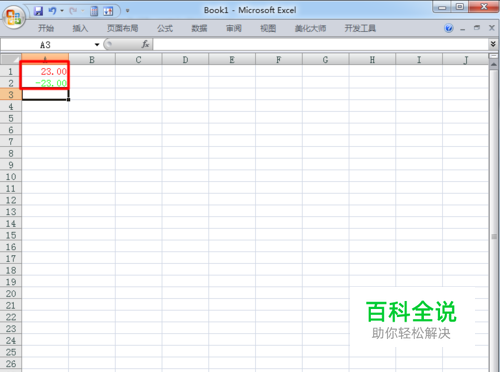500x372 pixels.
Task: Close the workbook window from the ribbon
Action: click(x=492, y=28)
